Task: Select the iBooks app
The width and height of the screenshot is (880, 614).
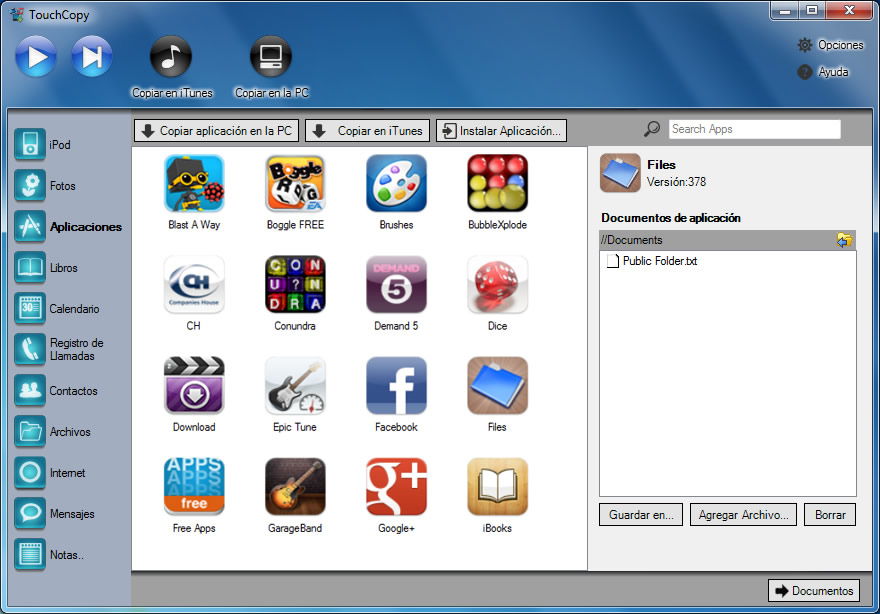Action: pyautogui.click(x=497, y=496)
